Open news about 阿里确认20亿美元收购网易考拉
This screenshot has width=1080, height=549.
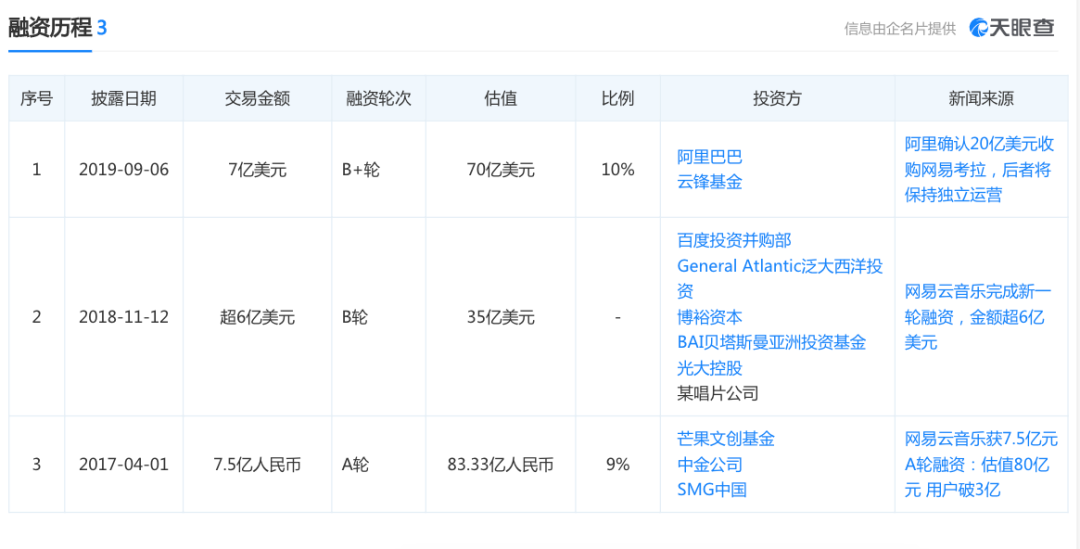pyautogui.click(x=978, y=169)
